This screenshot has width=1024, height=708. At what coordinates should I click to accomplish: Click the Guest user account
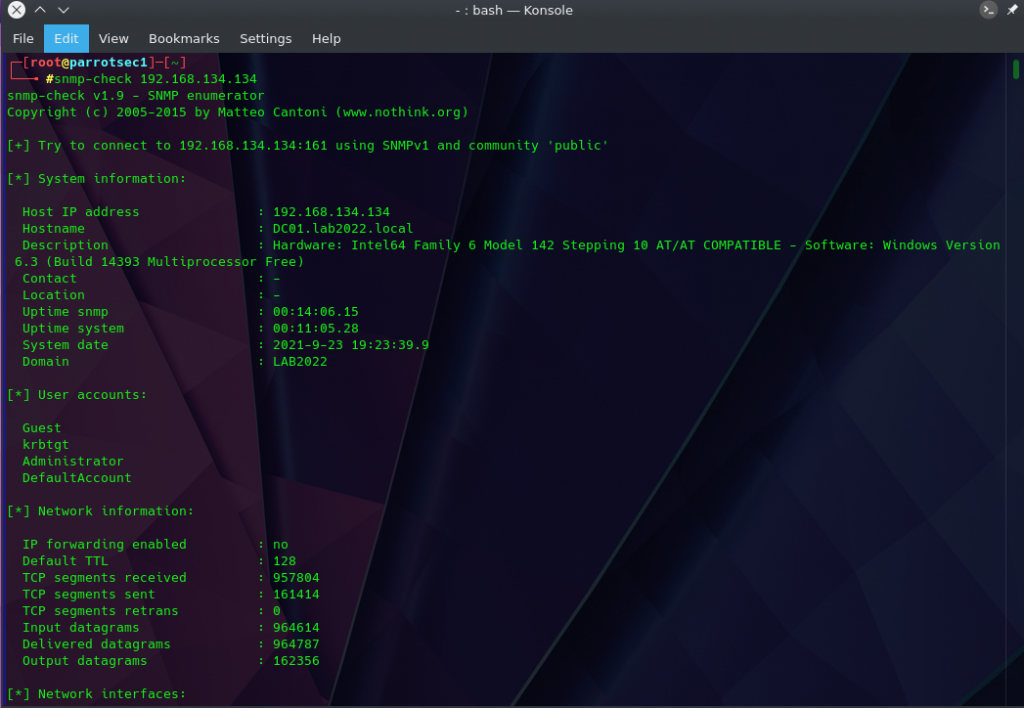coord(41,428)
